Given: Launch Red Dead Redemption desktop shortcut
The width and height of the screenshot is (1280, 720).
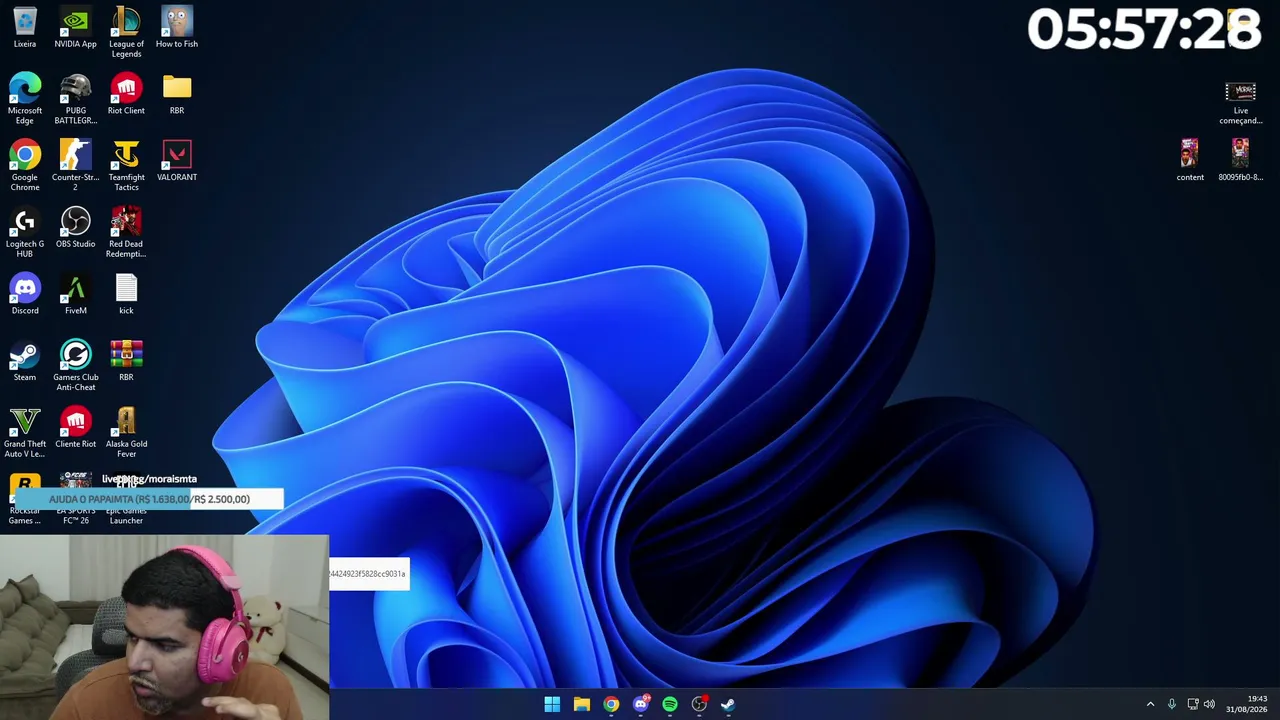Looking at the screenshot, I should pos(126,232).
